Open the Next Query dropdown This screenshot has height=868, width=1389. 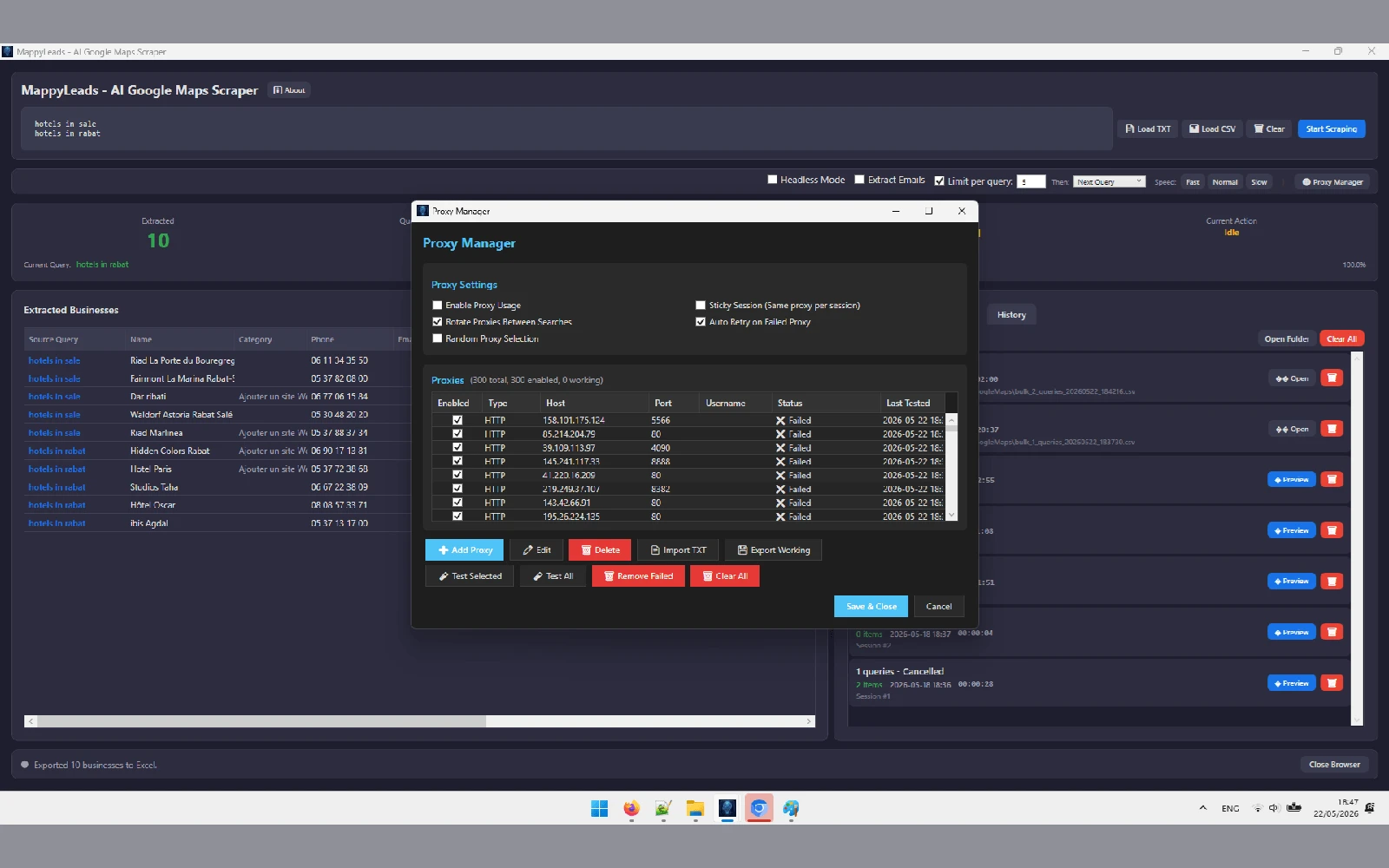1109,181
